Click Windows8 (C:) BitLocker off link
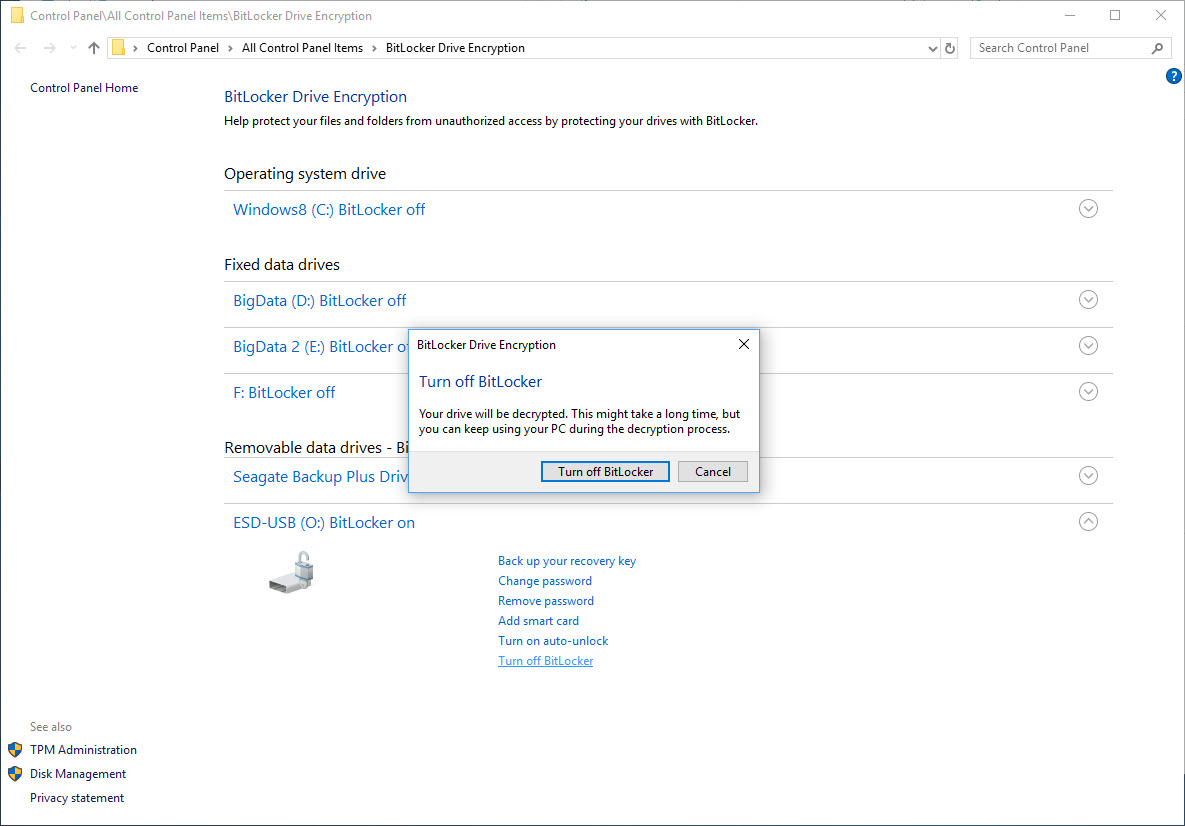The height and width of the screenshot is (826, 1185). point(329,209)
